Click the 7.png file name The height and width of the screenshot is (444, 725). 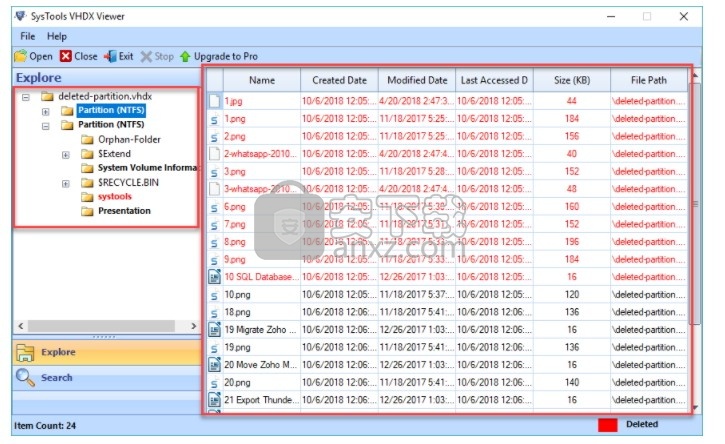[235, 224]
